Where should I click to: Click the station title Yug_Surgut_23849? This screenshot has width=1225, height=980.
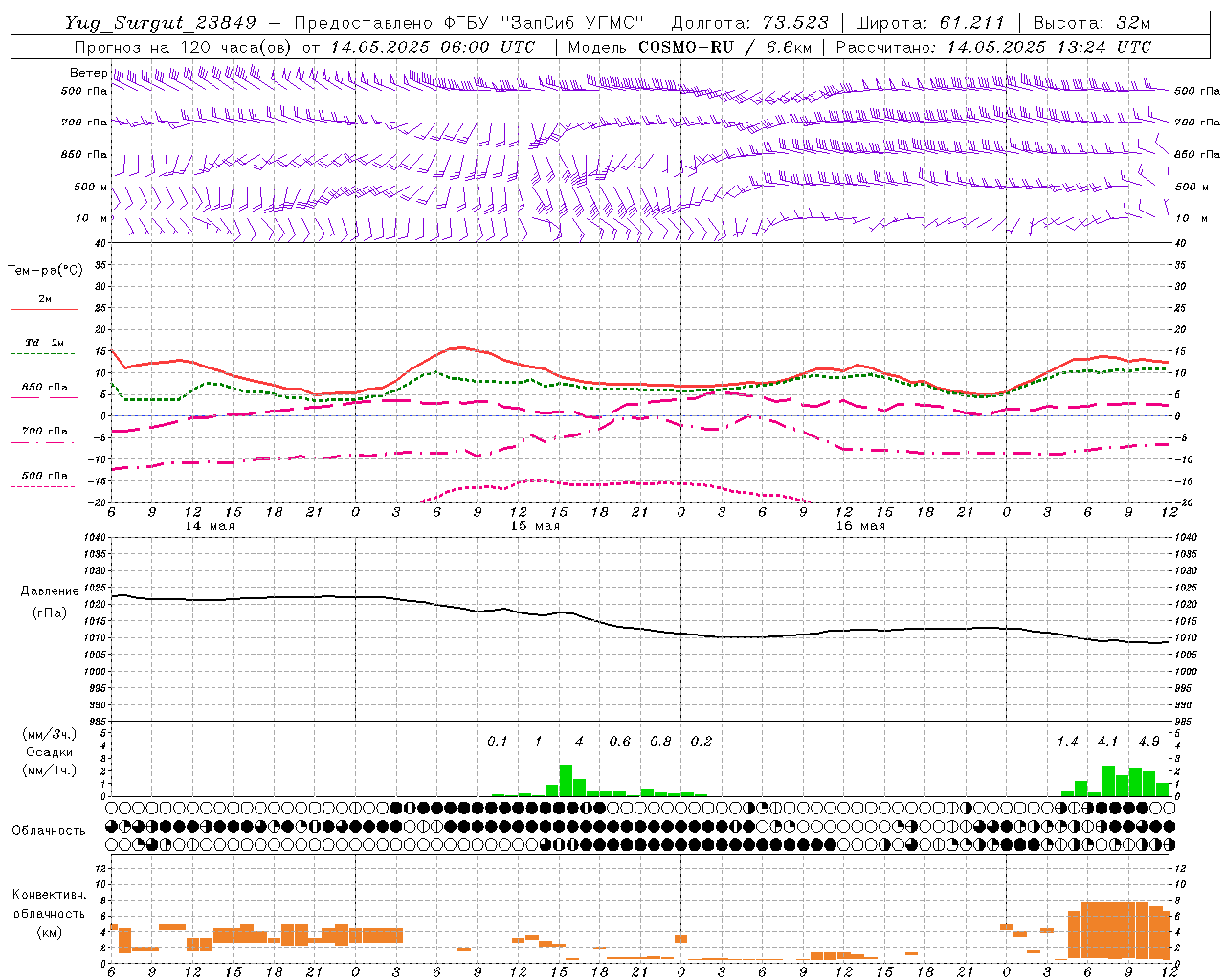pos(161,23)
